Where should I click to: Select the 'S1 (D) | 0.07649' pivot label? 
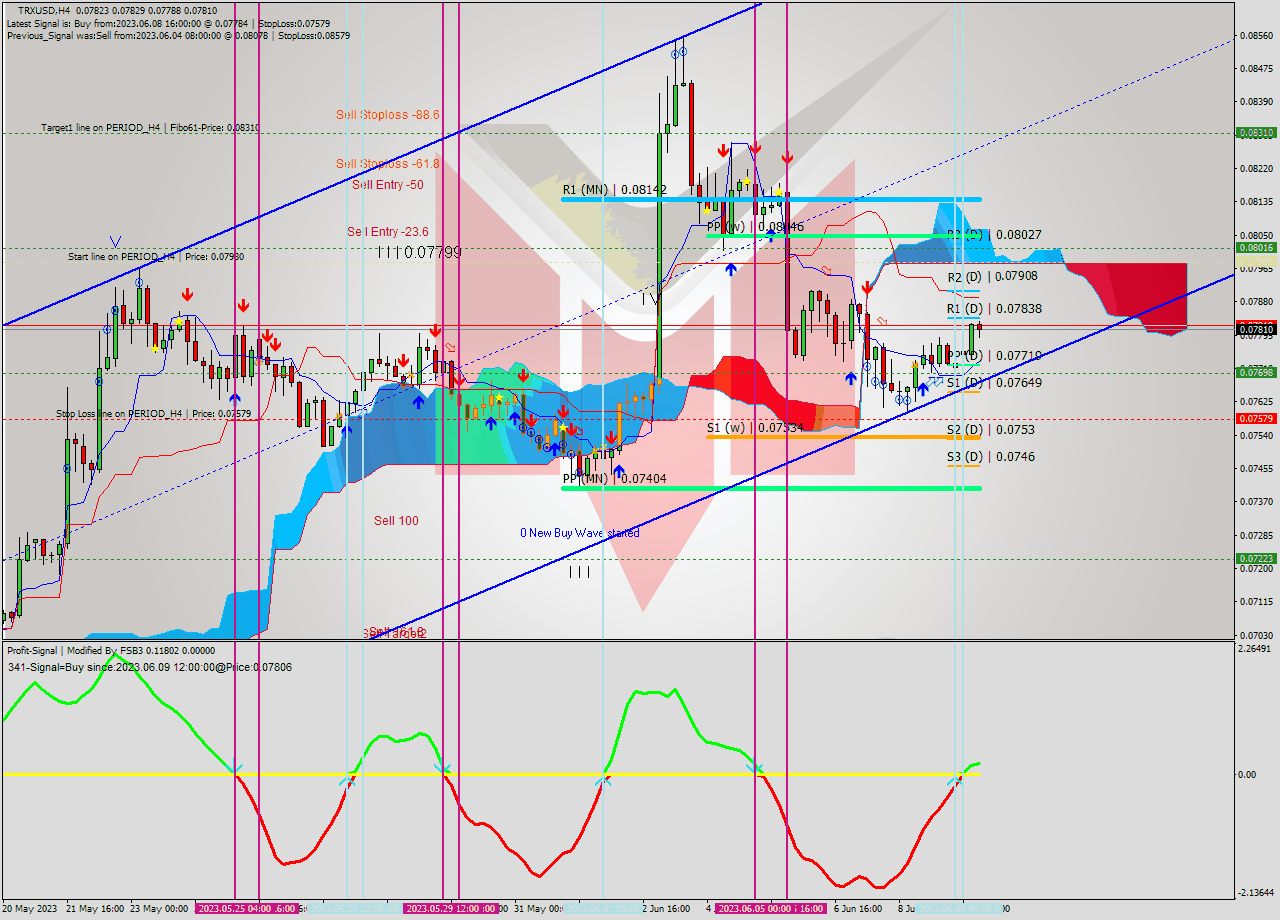pyautogui.click(x=995, y=382)
